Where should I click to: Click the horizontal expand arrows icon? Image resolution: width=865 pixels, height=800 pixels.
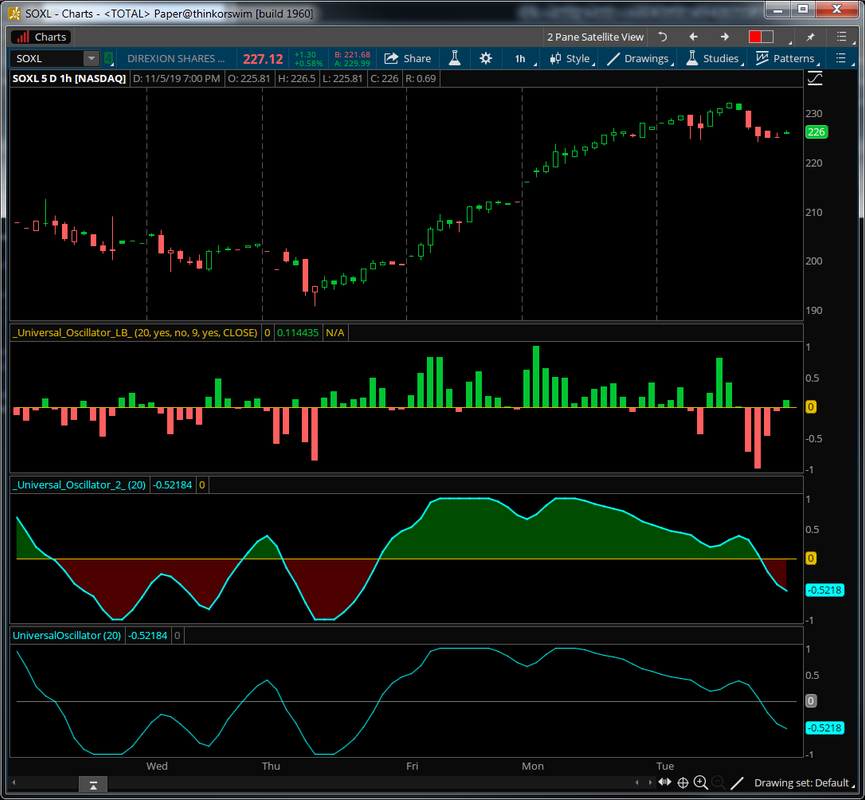click(665, 782)
